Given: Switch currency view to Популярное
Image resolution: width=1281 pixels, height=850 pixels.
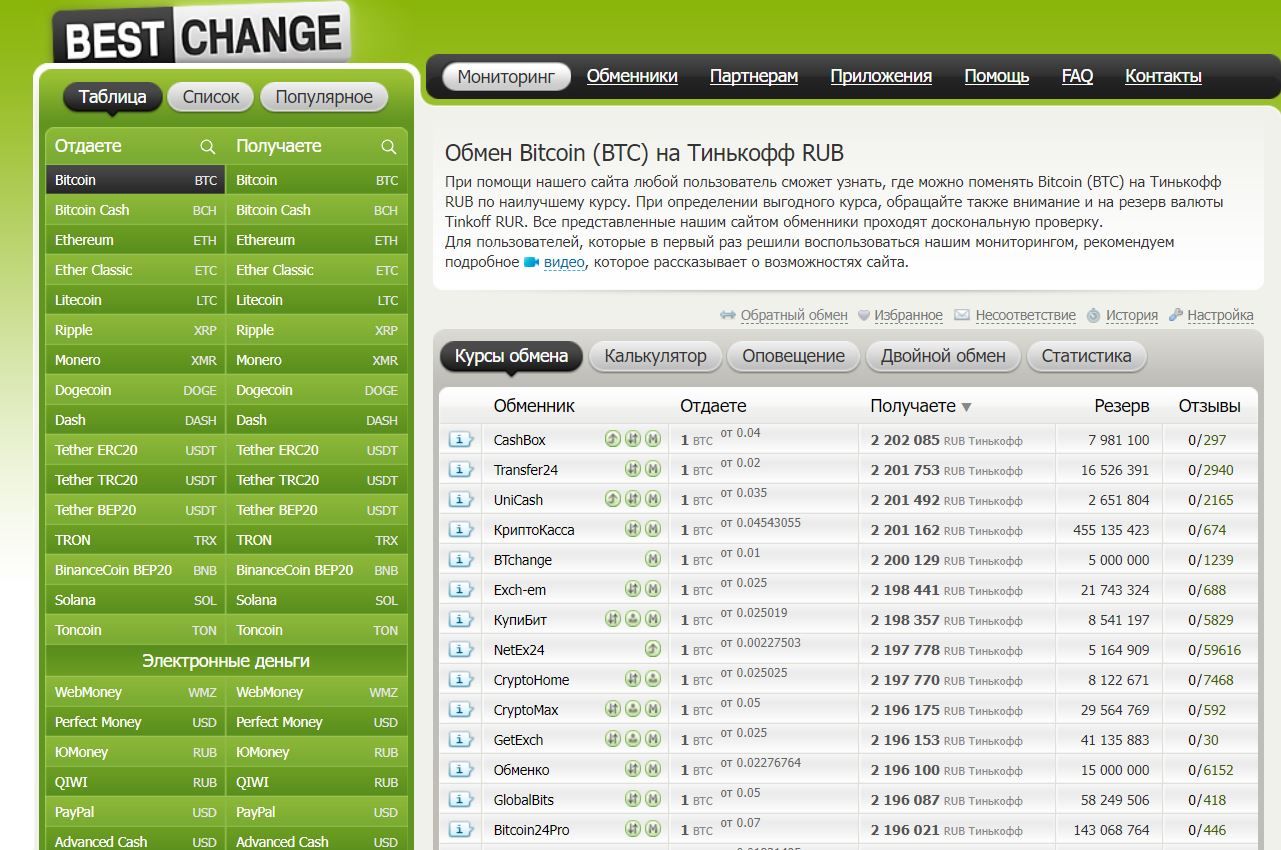Looking at the screenshot, I should [x=324, y=97].
